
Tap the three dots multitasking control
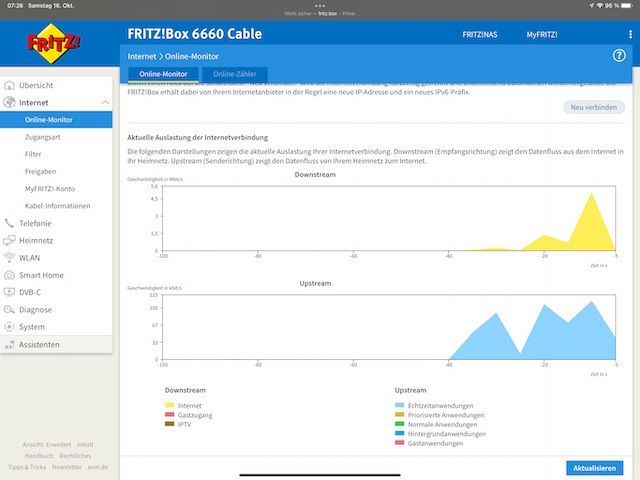point(320,6)
